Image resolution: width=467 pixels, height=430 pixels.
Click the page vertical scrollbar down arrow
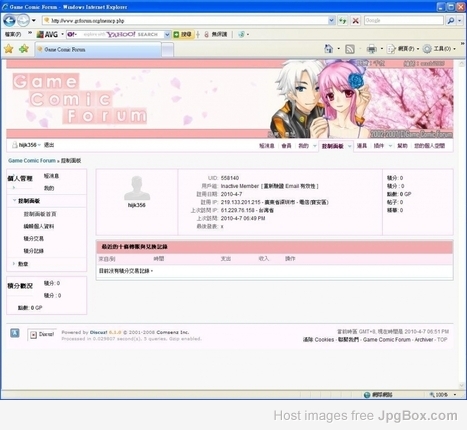pyautogui.click(x=462, y=385)
